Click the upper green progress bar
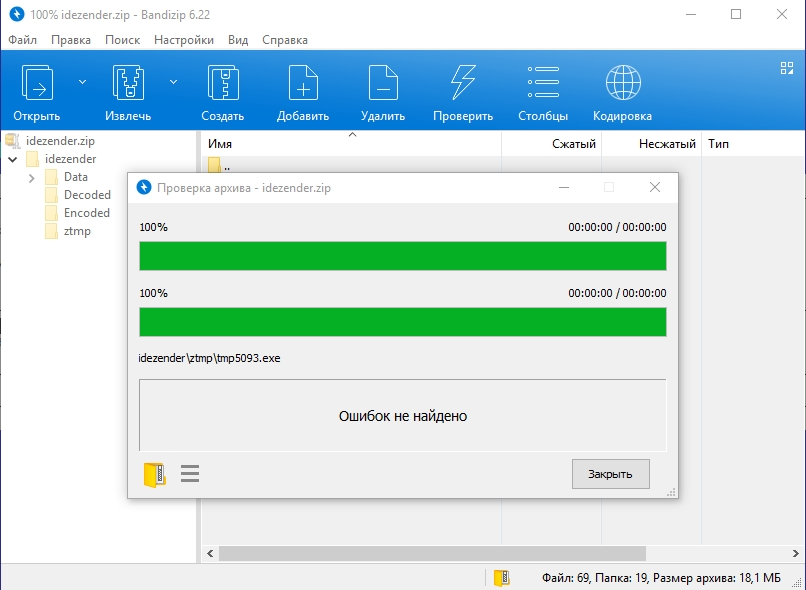806x590 pixels. click(403, 256)
